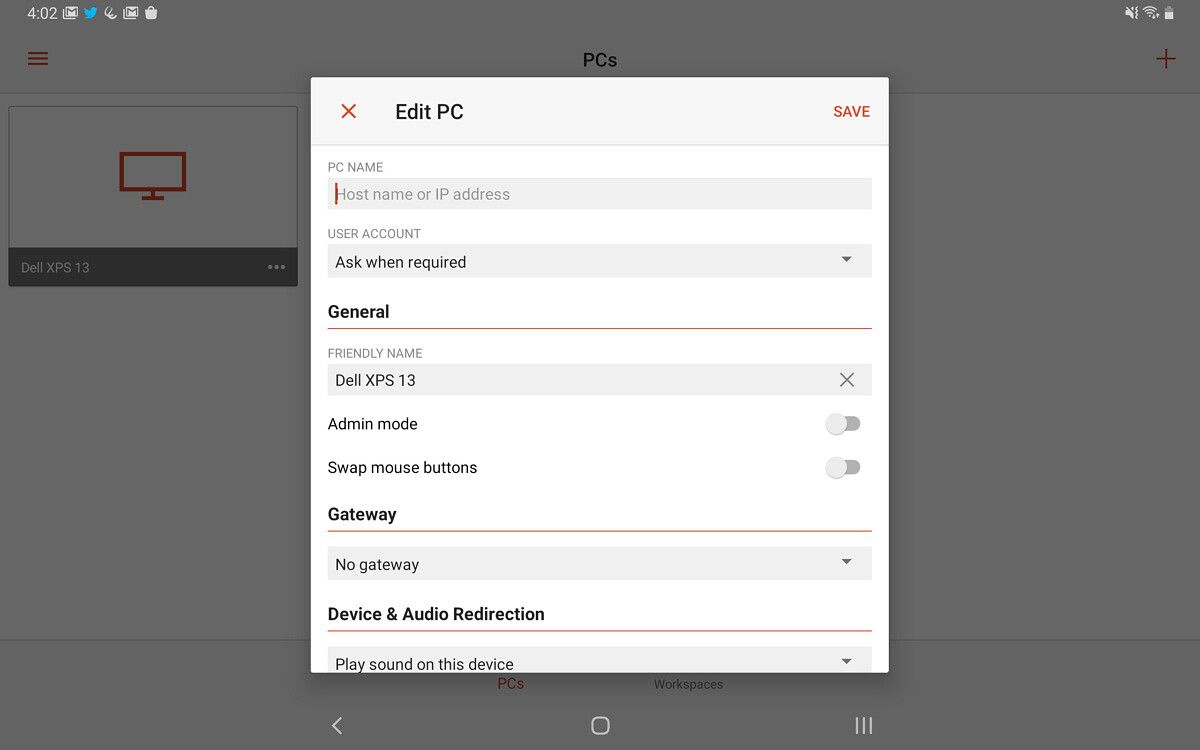This screenshot has height=750, width=1200.
Task: Tap the Android back navigation icon
Action: (337, 726)
